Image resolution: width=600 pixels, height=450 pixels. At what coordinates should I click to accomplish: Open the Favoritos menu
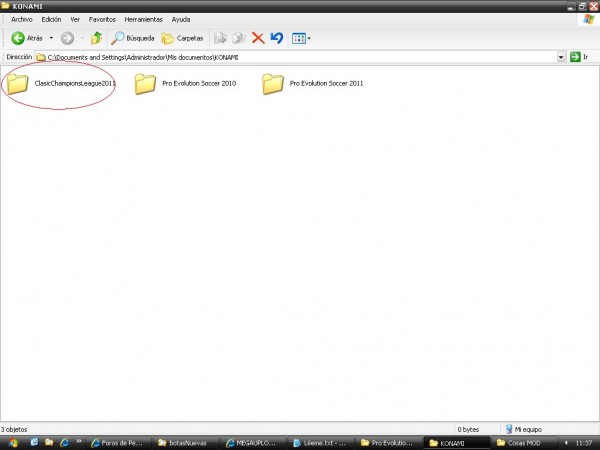[x=102, y=19]
